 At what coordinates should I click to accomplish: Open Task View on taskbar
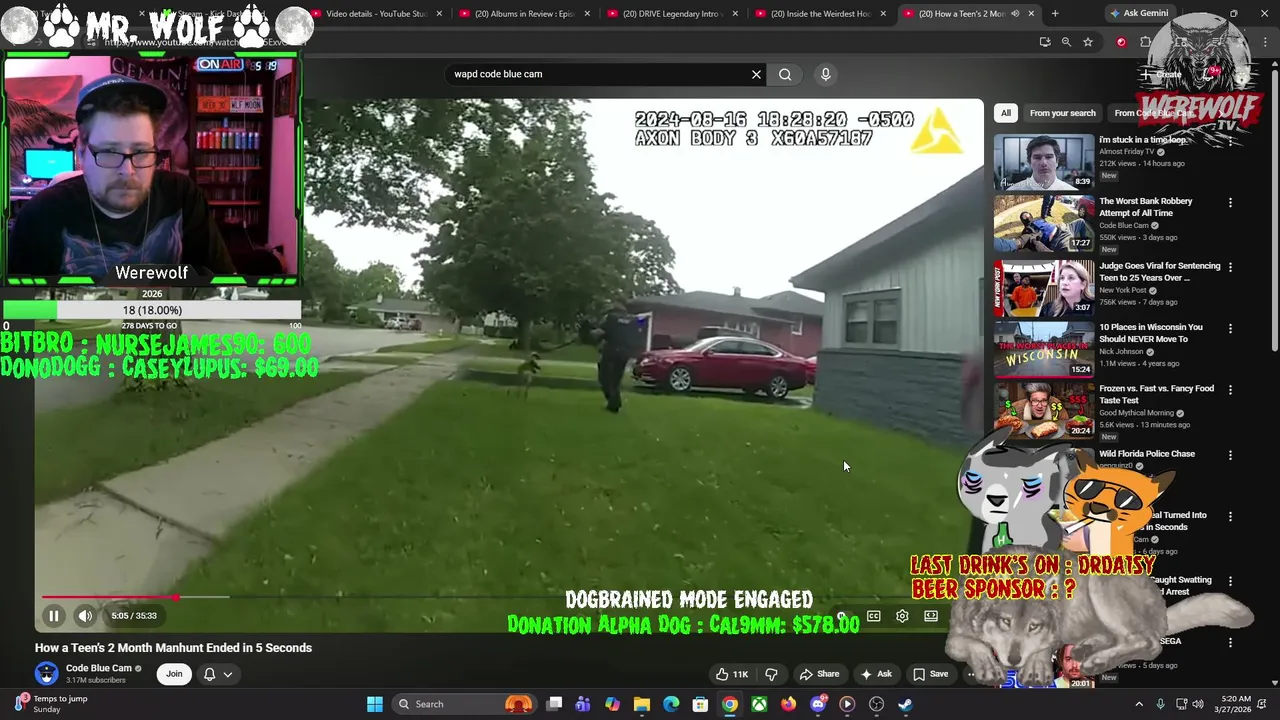[555, 704]
